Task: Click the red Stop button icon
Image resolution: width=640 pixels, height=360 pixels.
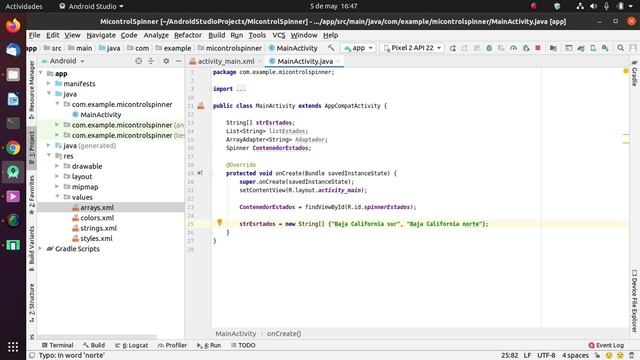Action: pyautogui.click(x=538, y=48)
